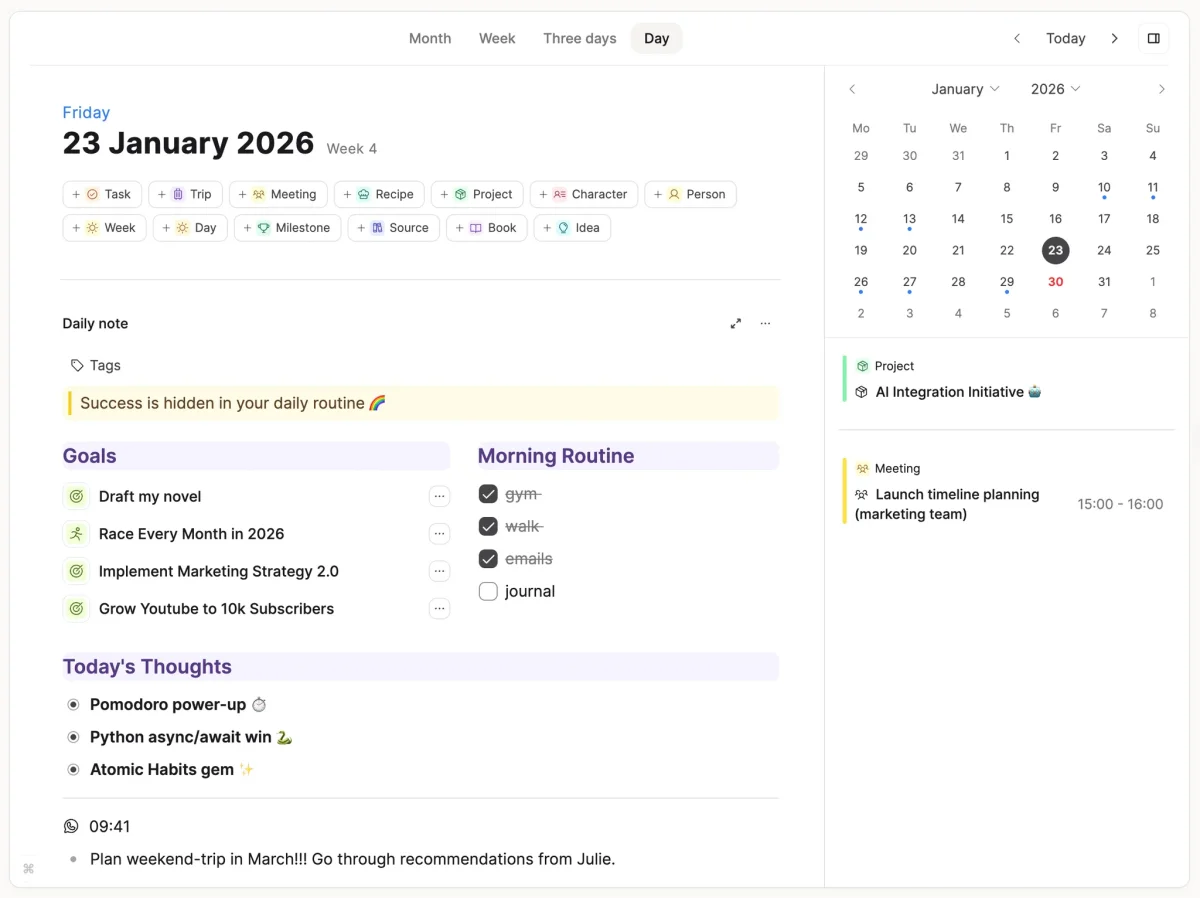Screen dimensions: 1200x898
Task: Open the 2026 year dropdown
Action: point(1054,88)
